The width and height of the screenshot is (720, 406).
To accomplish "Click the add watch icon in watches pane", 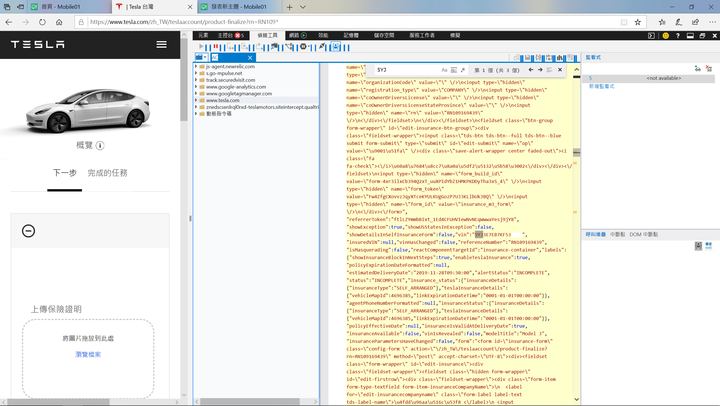I will [698, 68].
